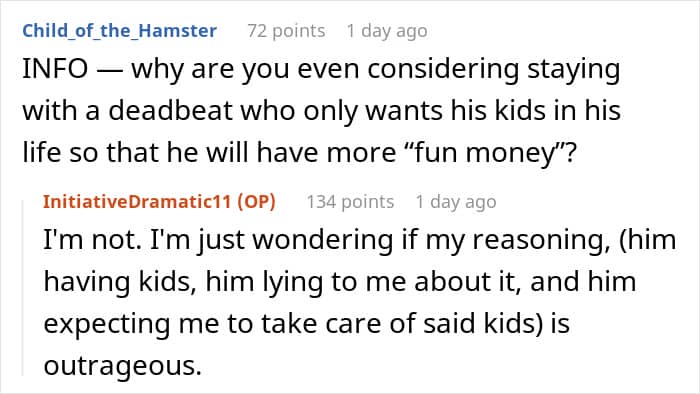The height and width of the screenshot is (394, 700).
Task: Click the 134 points score
Action: (x=350, y=202)
